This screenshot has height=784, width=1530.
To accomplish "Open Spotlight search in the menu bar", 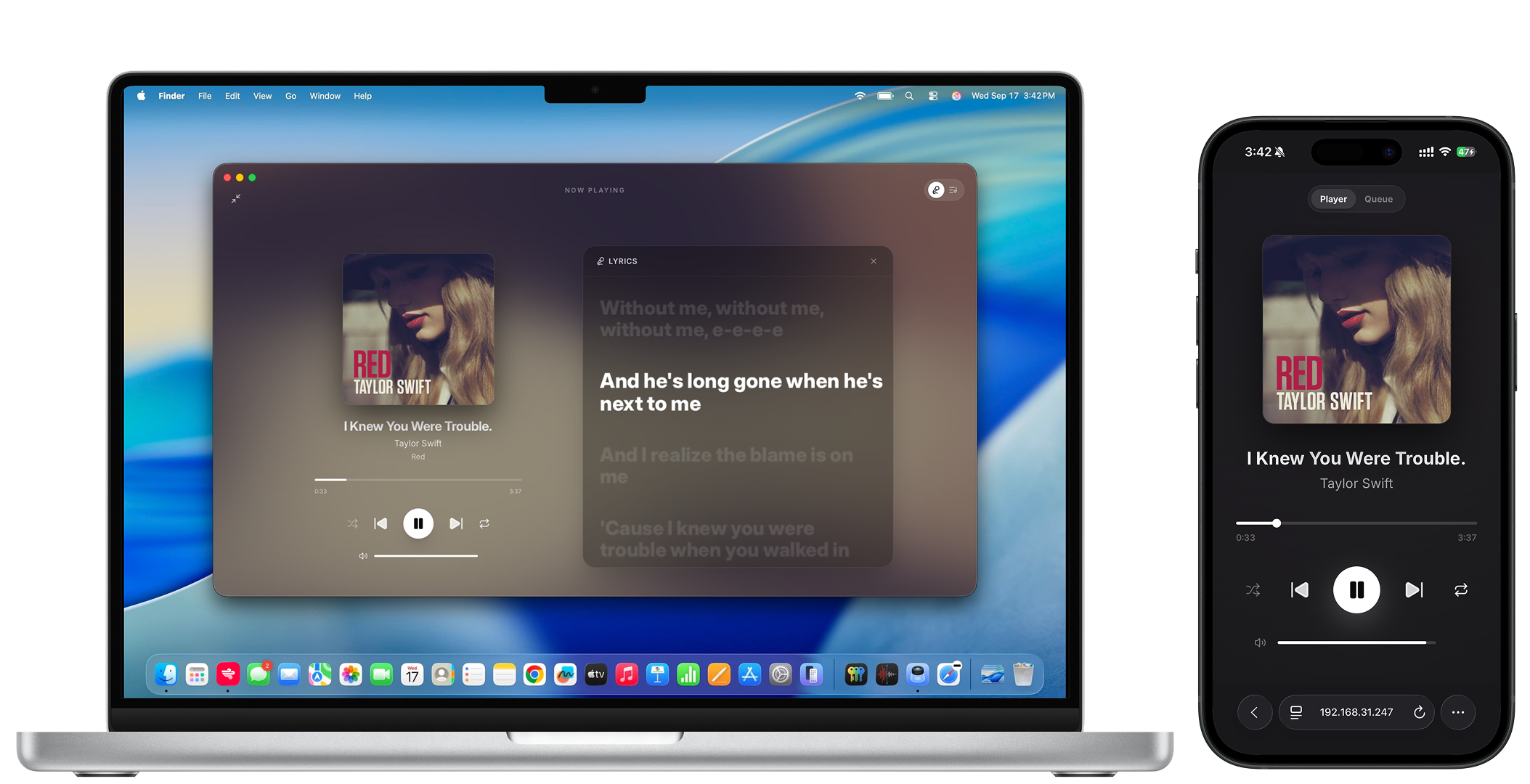I will 909,96.
